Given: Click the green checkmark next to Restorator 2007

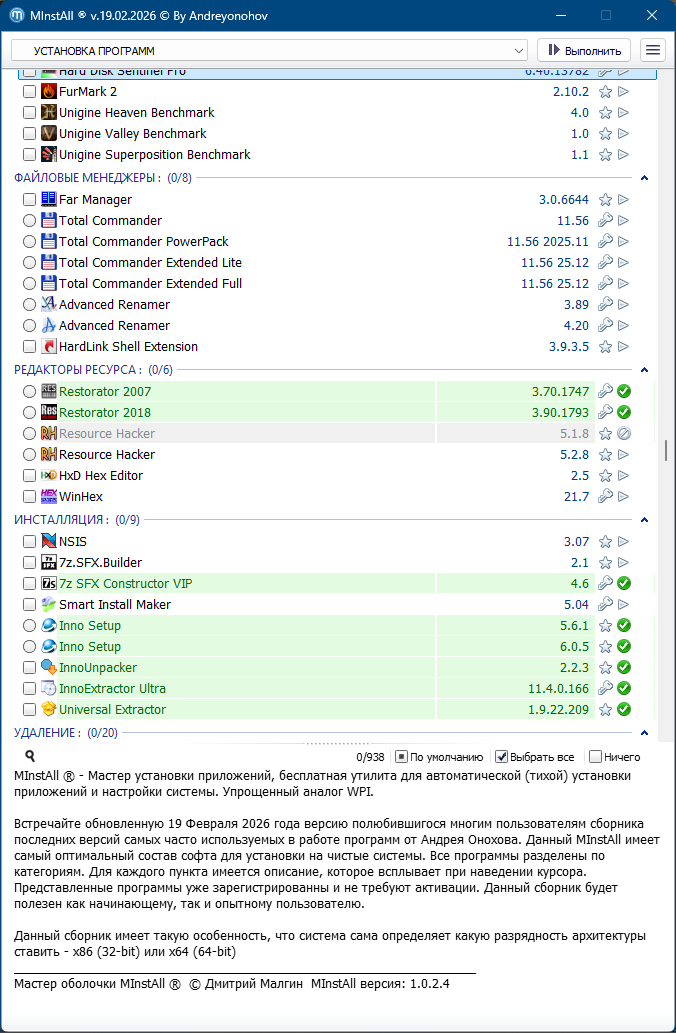Looking at the screenshot, I should click(x=624, y=392).
